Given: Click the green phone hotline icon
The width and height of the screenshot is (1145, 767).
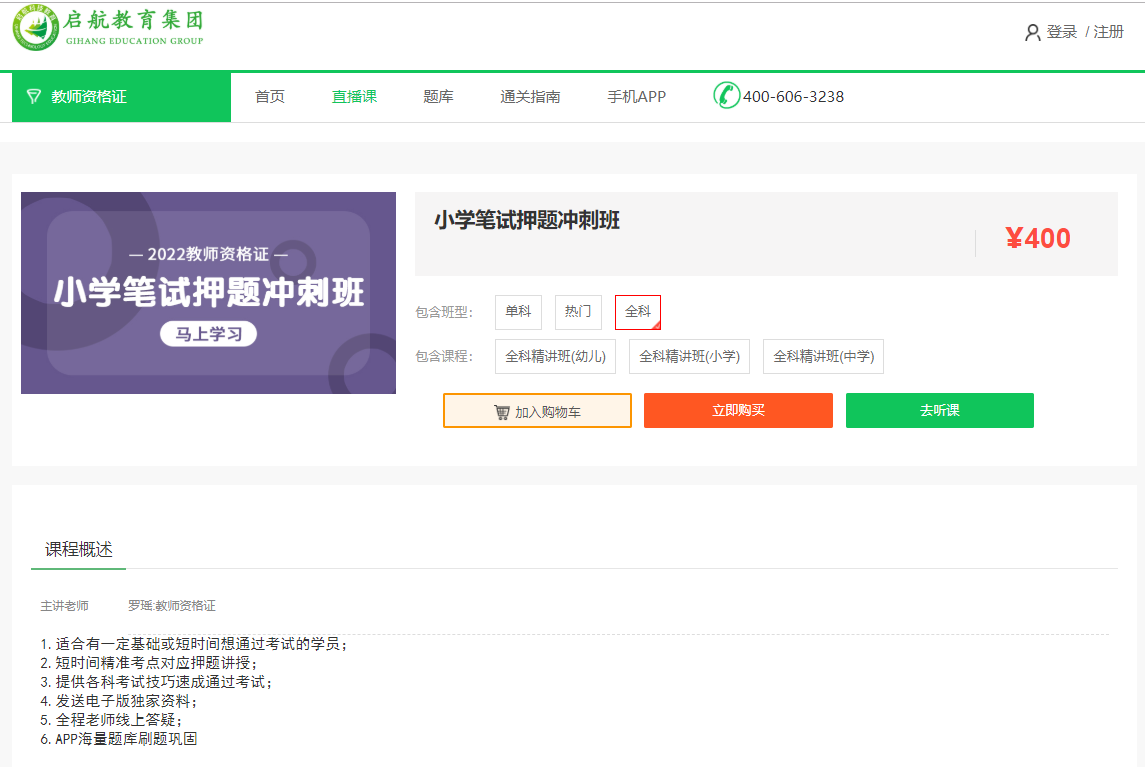Looking at the screenshot, I should (726, 96).
